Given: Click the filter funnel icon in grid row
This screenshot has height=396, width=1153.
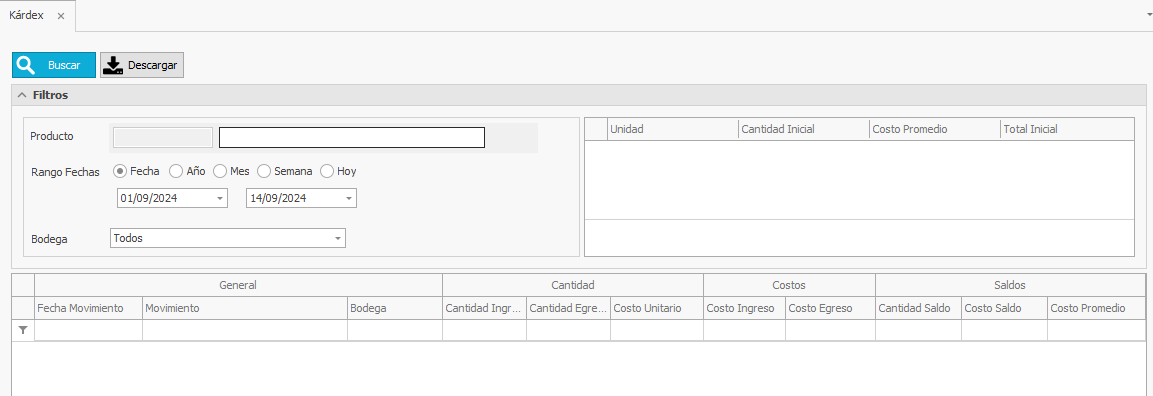Looking at the screenshot, I should [23, 331].
